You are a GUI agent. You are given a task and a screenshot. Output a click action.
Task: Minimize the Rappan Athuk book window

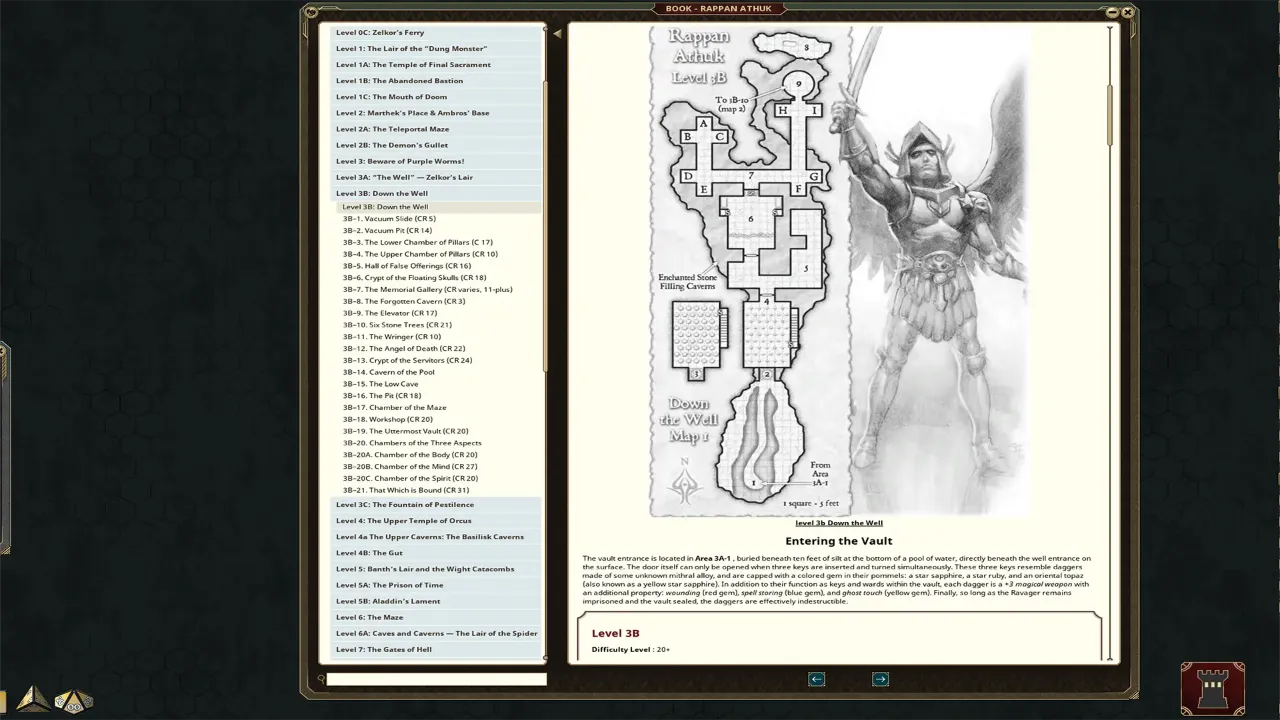[1113, 12]
